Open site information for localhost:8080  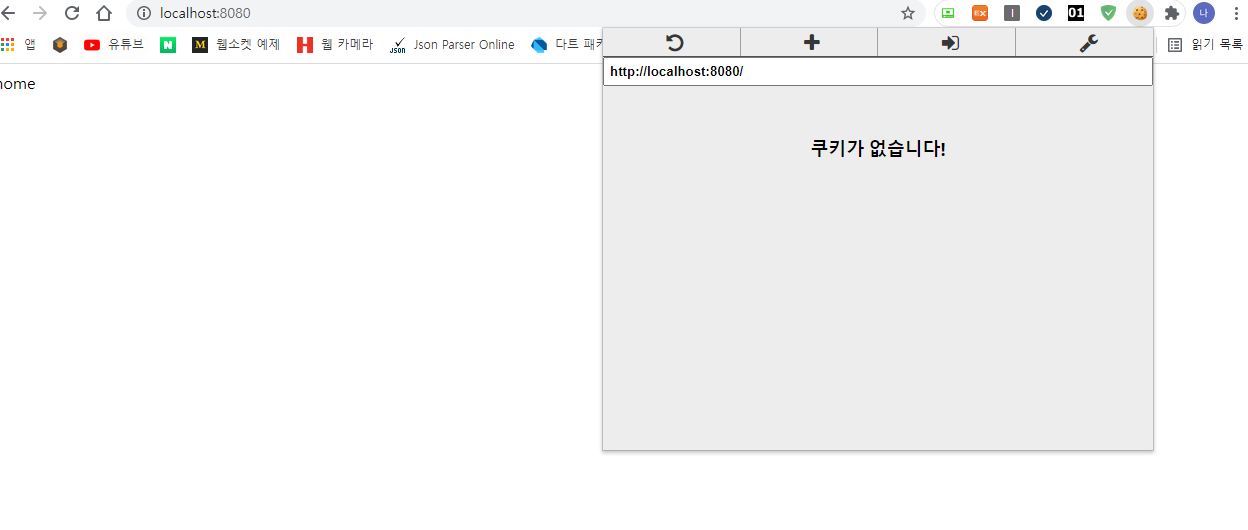point(144,13)
